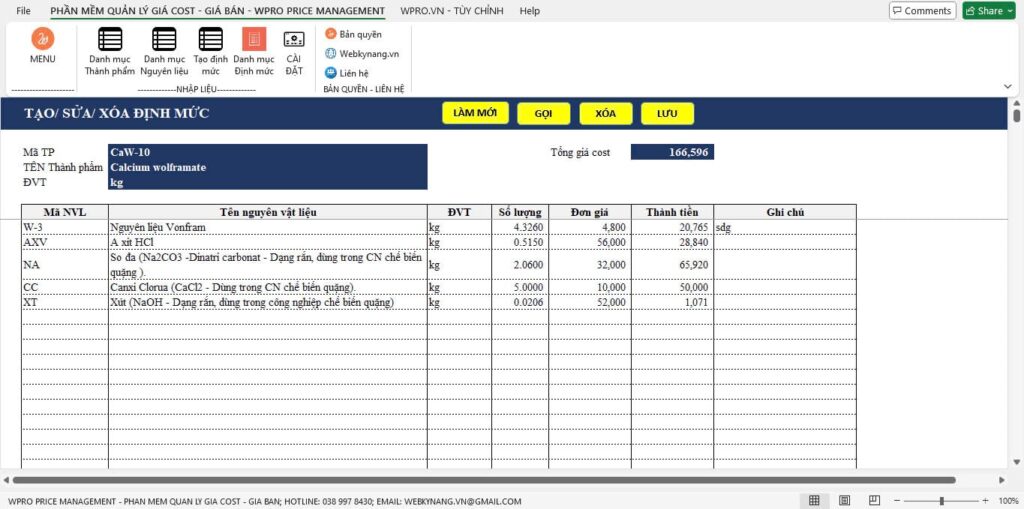
Task: Click the XÓA delete button
Action: pos(605,113)
